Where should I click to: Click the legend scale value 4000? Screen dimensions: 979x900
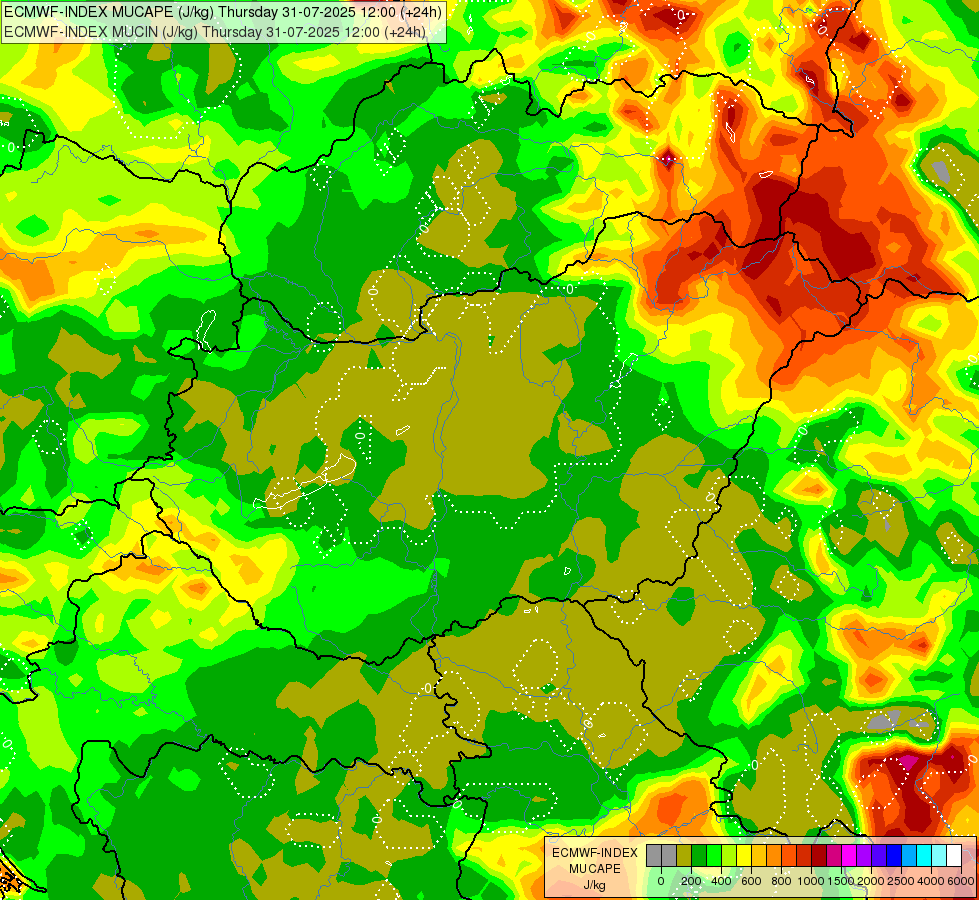pos(932,881)
